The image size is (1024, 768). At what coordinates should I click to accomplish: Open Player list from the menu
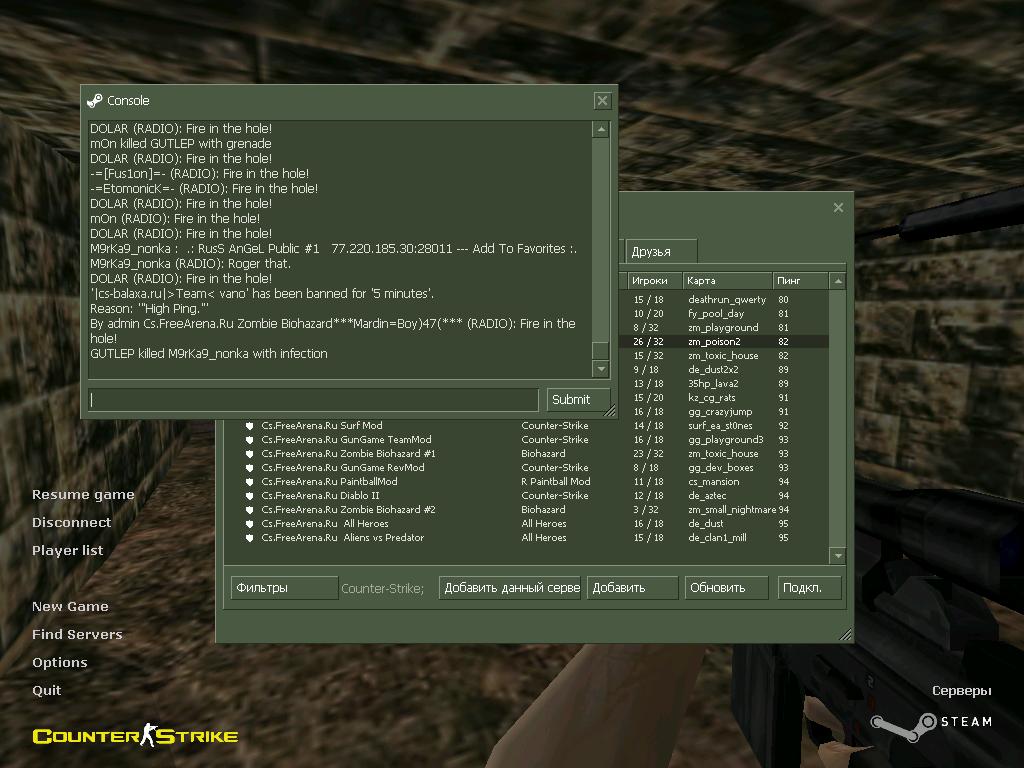[68, 551]
